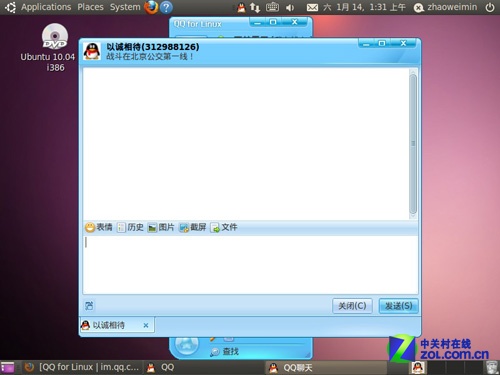Screen dimensions: 500x375
Task: Click the 发送(S) send button
Action: tap(398, 306)
